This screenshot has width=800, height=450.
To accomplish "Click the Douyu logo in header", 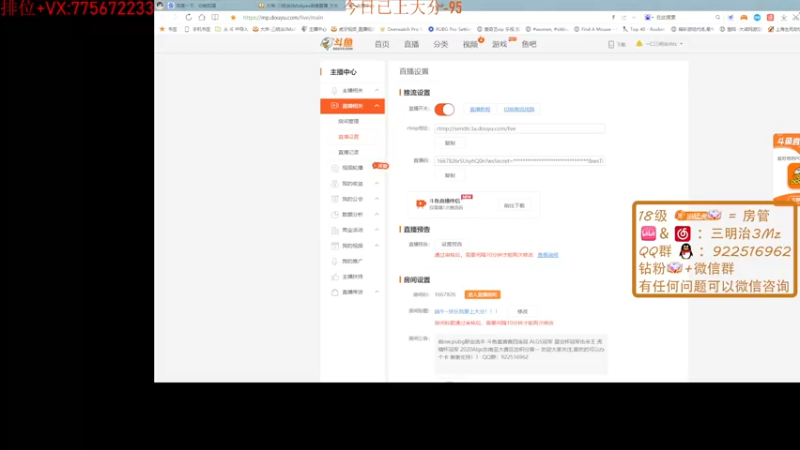I will [337, 44].
